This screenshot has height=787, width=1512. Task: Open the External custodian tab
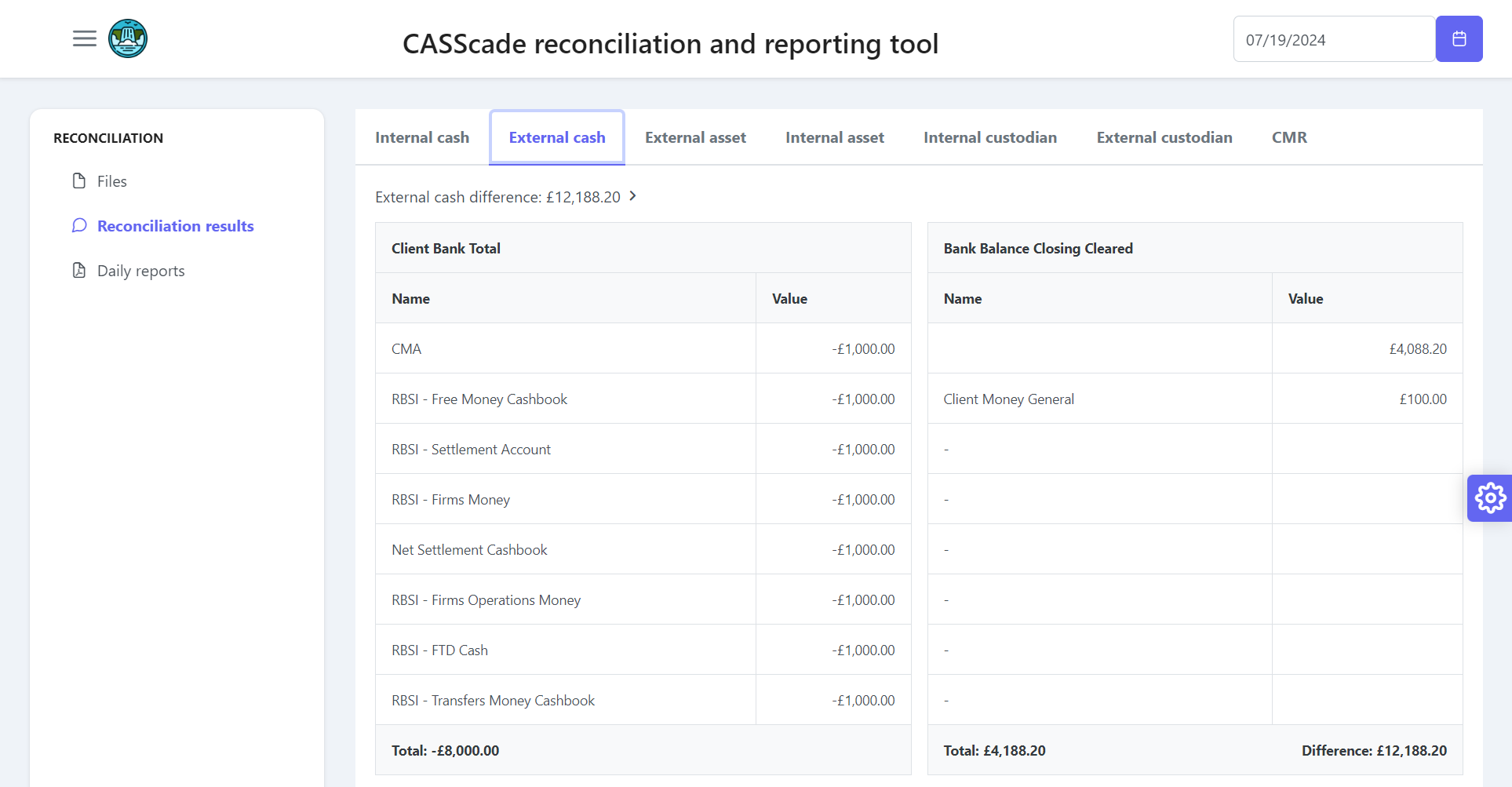click(x=1164, y=137)
